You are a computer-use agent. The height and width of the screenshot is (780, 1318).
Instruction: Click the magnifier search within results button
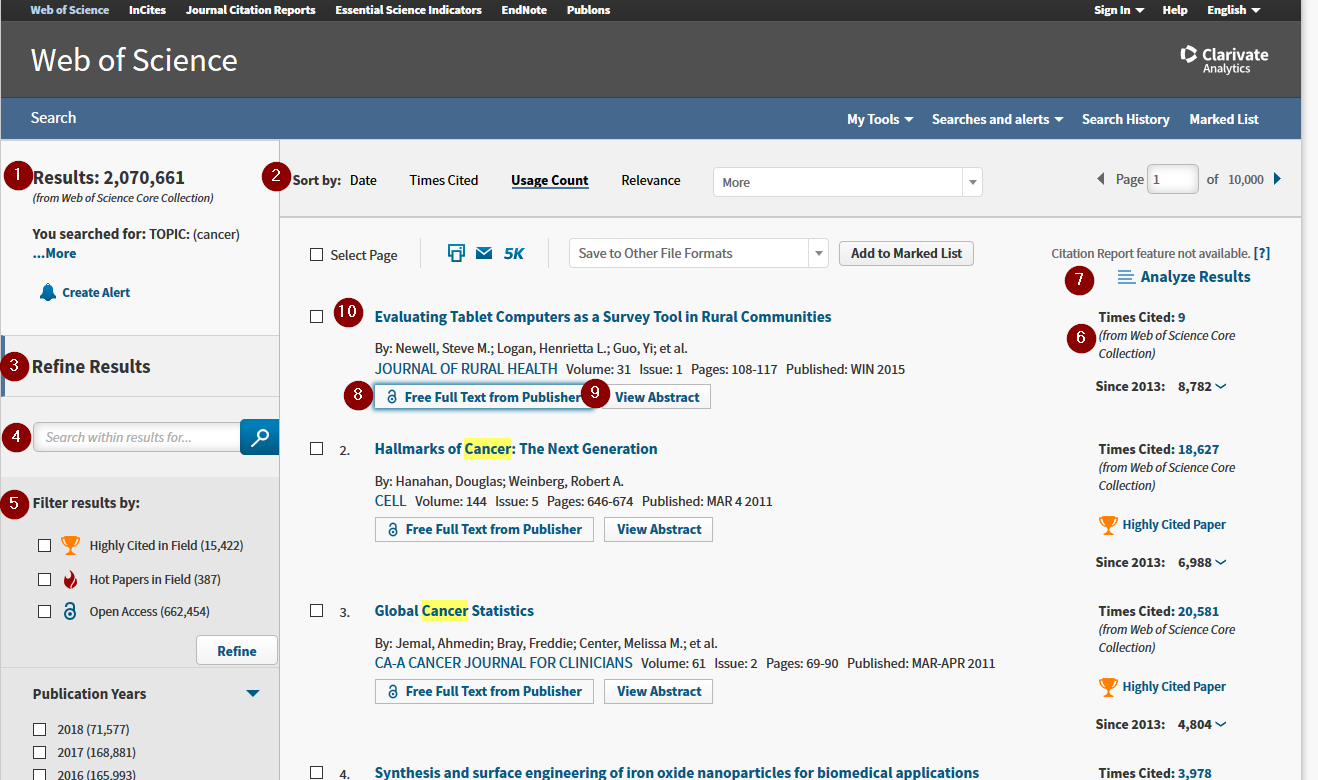259,437
